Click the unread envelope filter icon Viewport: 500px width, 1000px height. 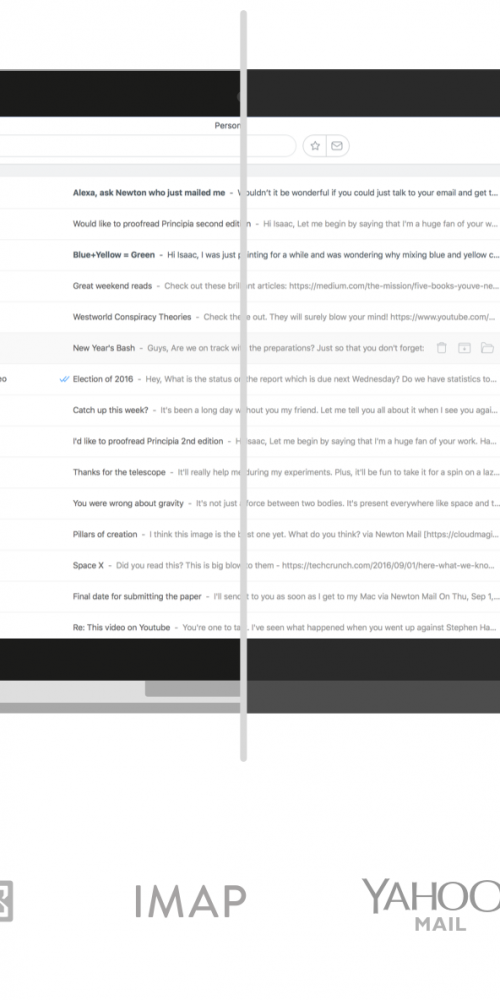coord(337,146)
